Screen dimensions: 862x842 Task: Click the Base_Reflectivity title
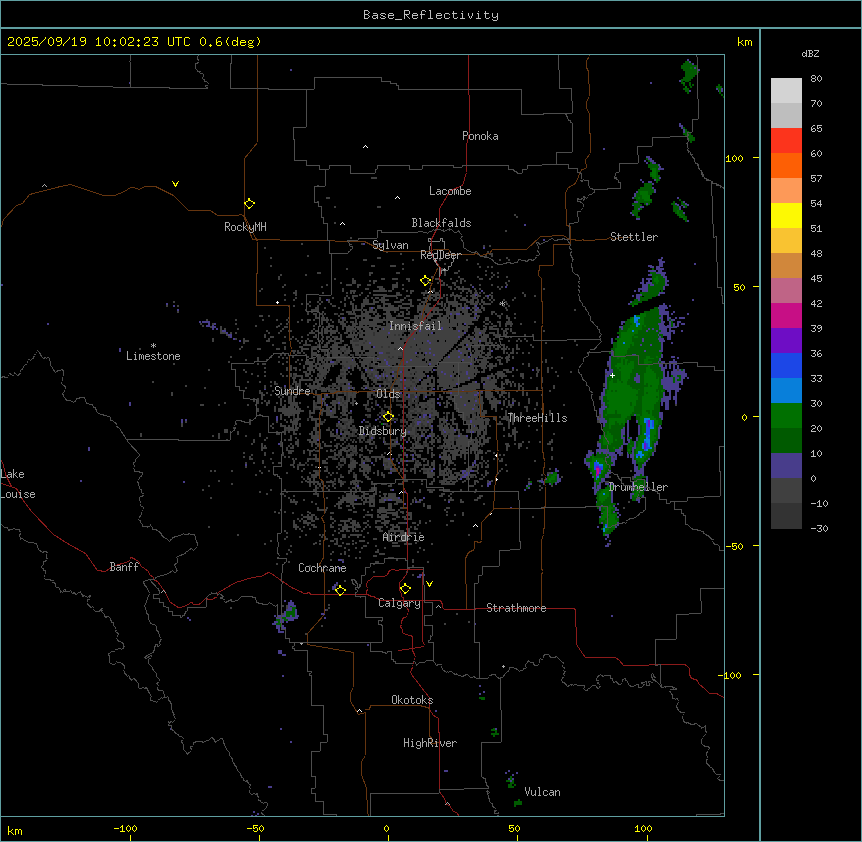(x=431, y=15)
